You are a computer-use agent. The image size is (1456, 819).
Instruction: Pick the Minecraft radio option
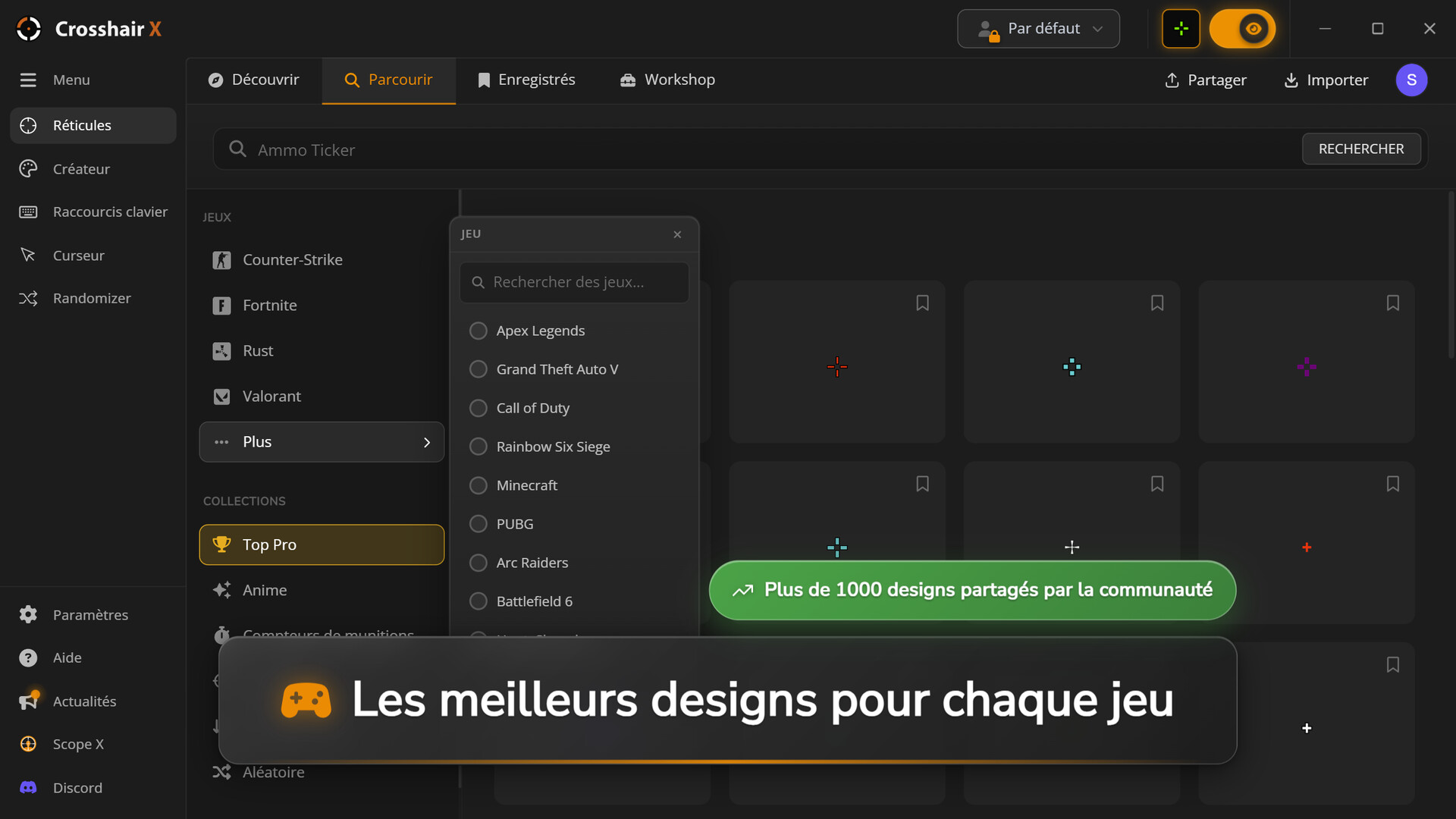(479, 485)
